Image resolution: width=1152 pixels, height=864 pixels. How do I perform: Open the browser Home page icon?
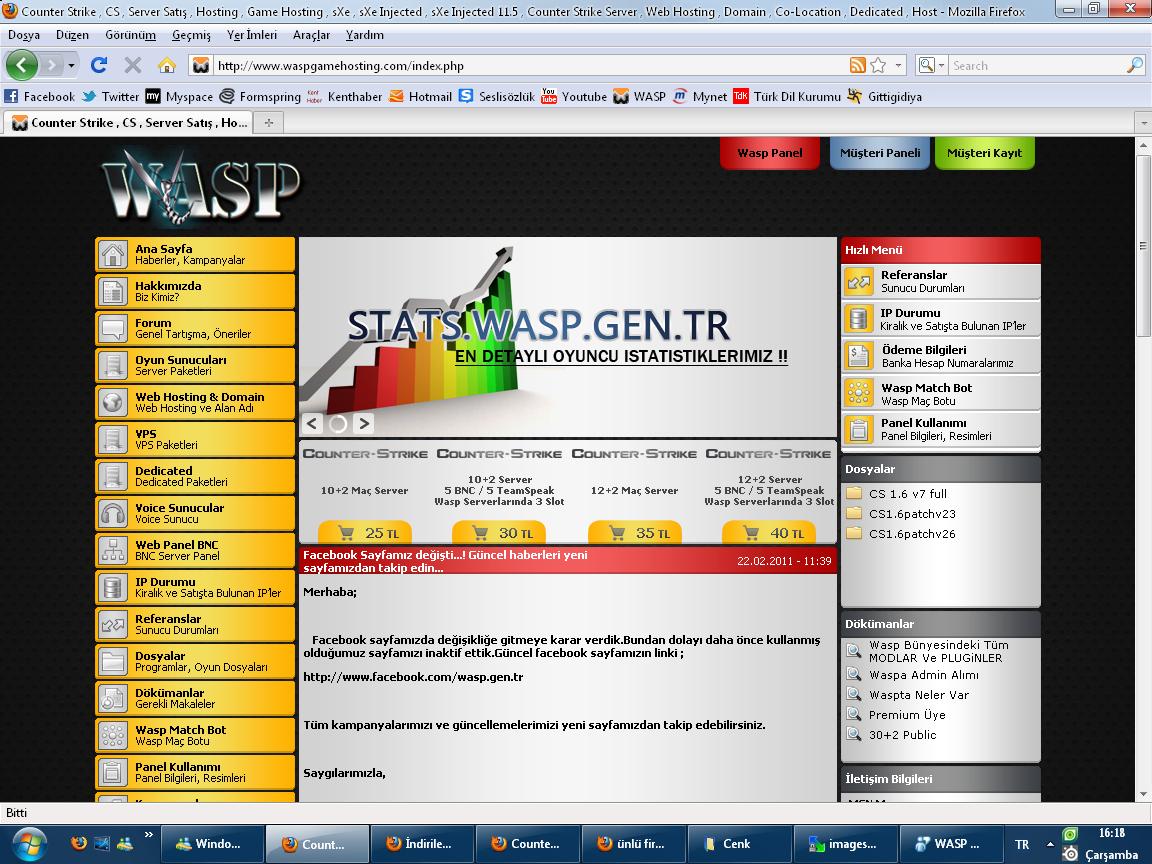[167, 65]
